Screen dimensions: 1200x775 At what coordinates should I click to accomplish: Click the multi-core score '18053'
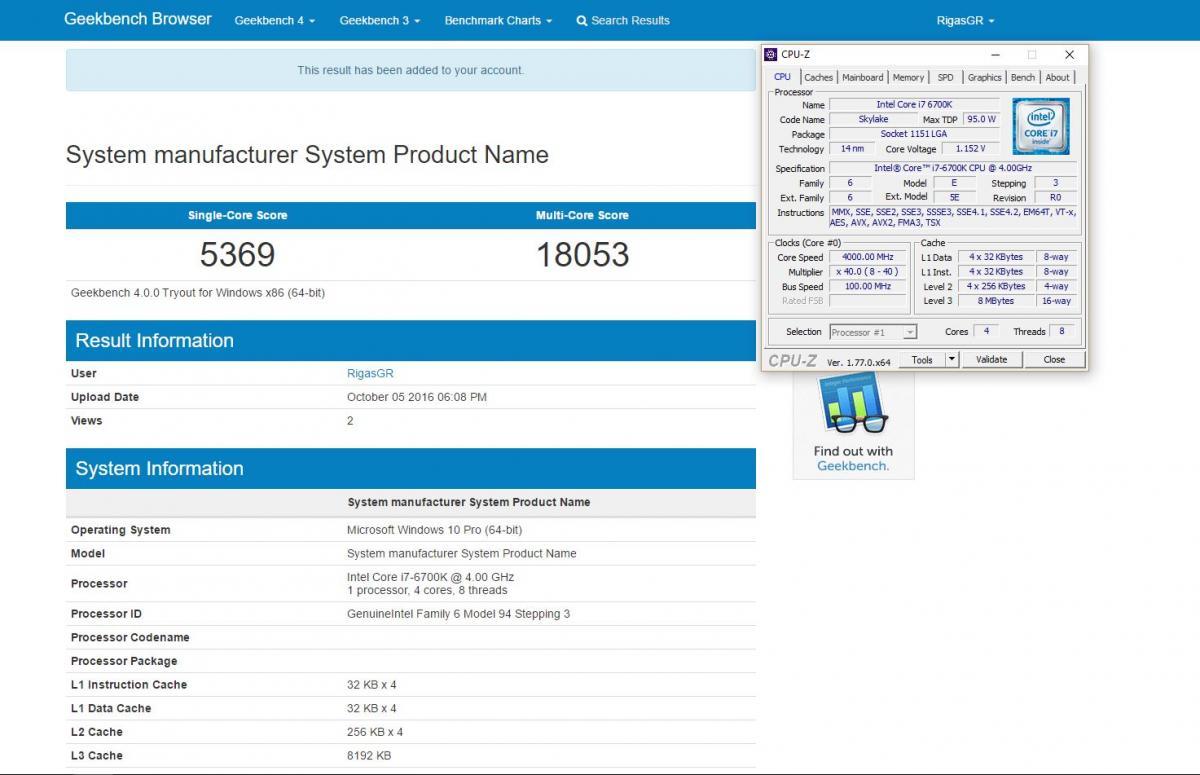coord(583,254)
